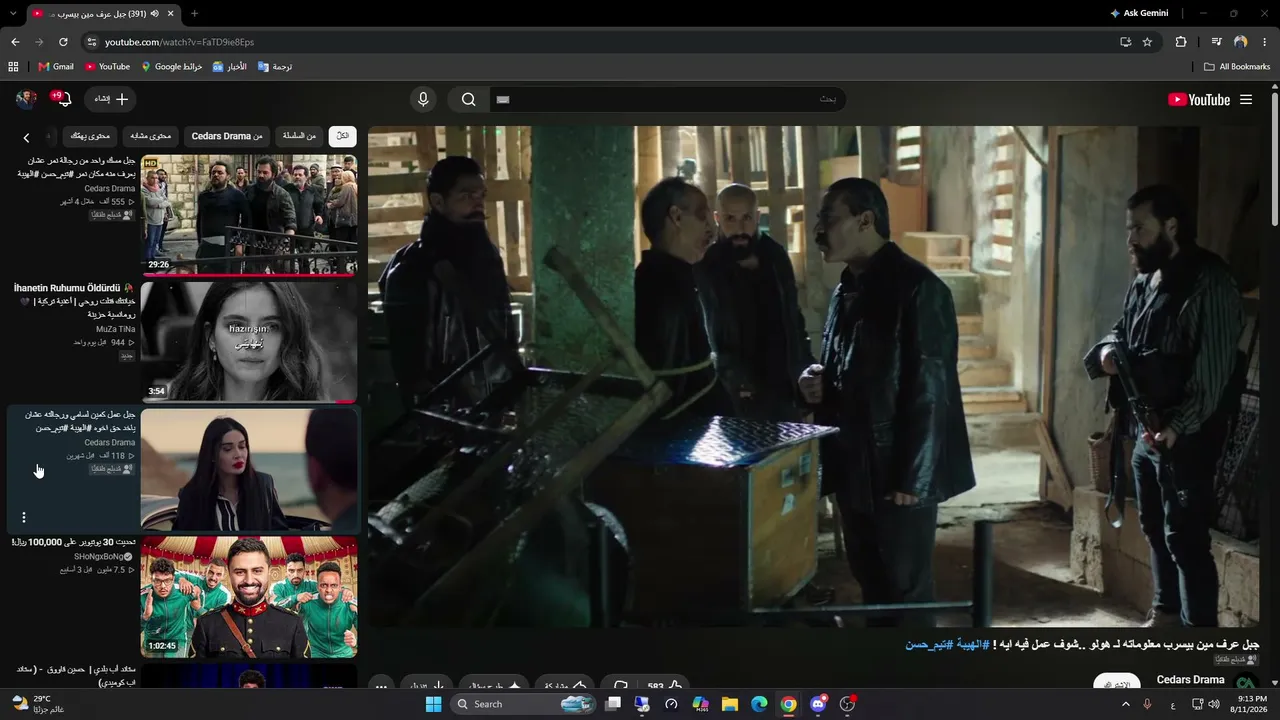Screen dimensions: 1280x720
Task: Open File Explorer from the taskbar
Action: click(730, 704)
